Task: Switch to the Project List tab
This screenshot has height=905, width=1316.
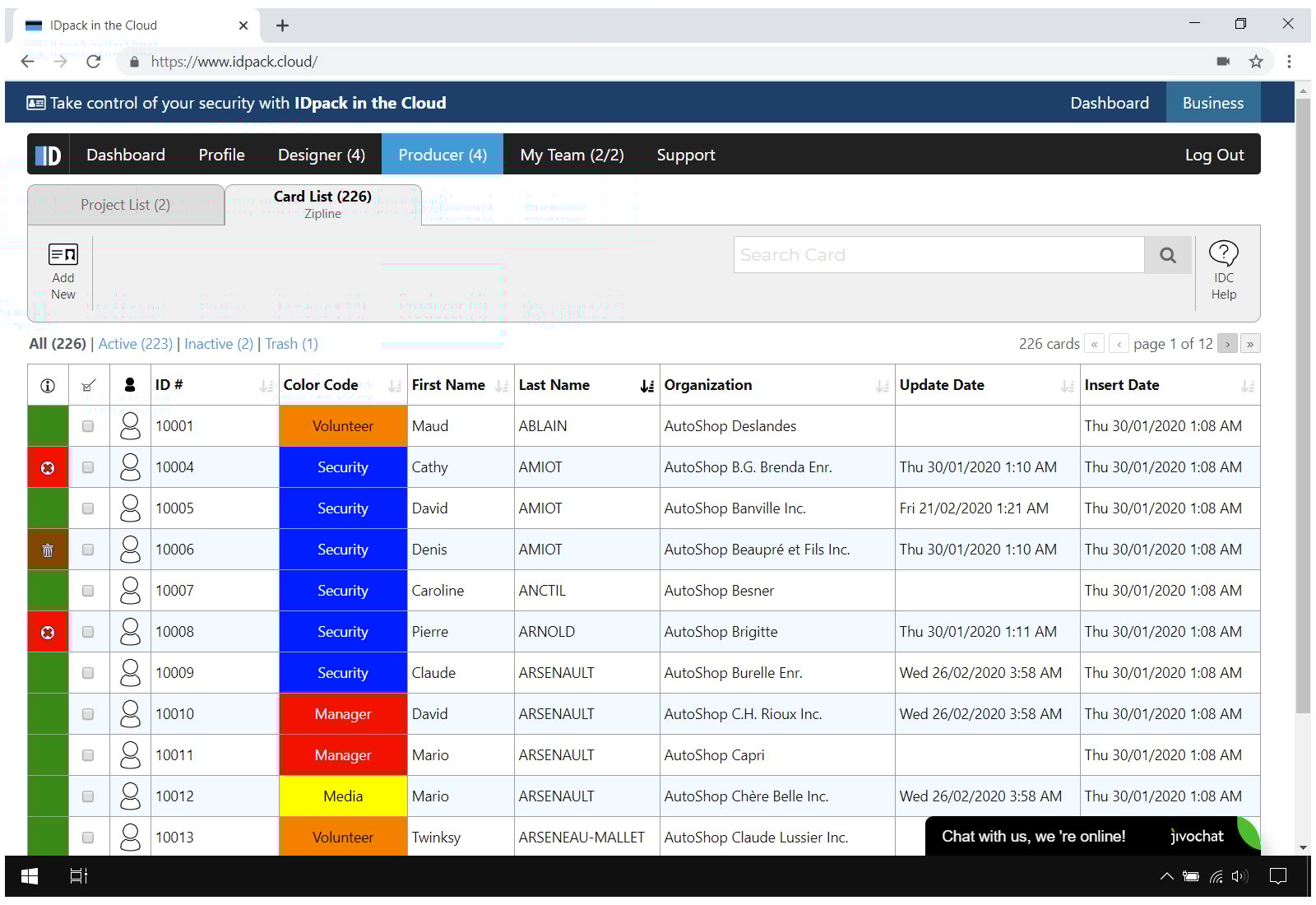Action: click(125, 205)
